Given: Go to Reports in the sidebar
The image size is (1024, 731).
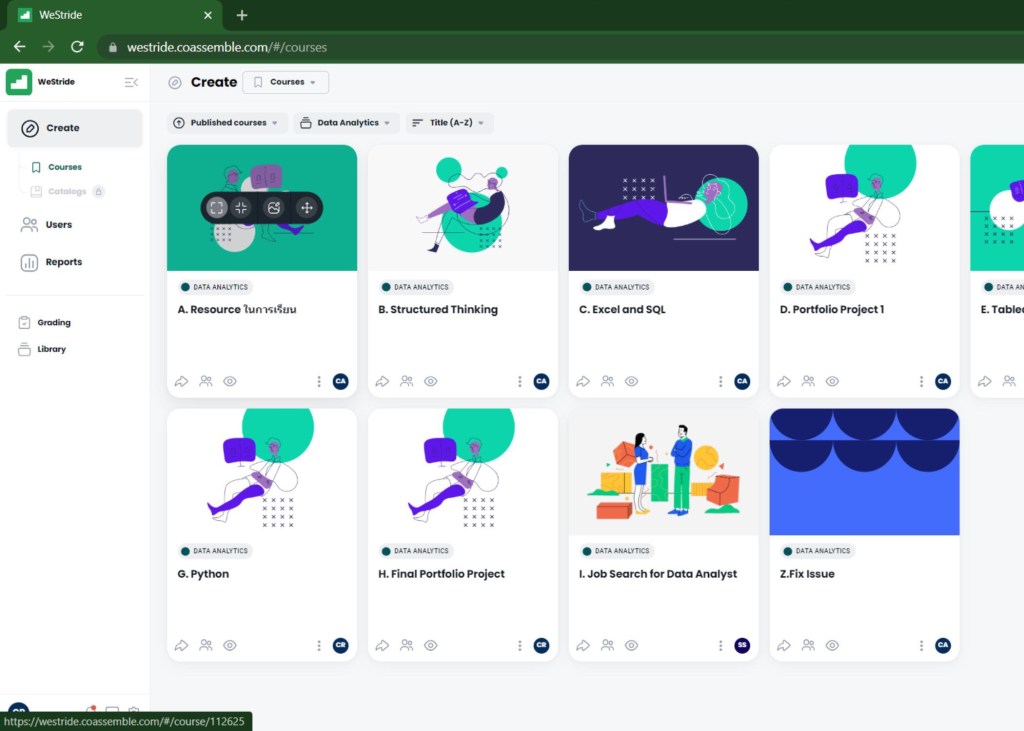Looking at the screenshot, I should [63, 262].
